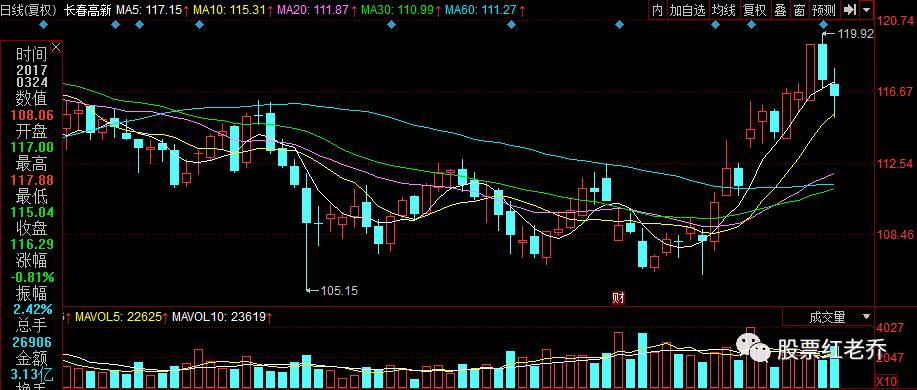917x390 pixels.
Task: Click the leftmost blue diamond info marker
Action: pyautogui.click(x=43, y=25)
